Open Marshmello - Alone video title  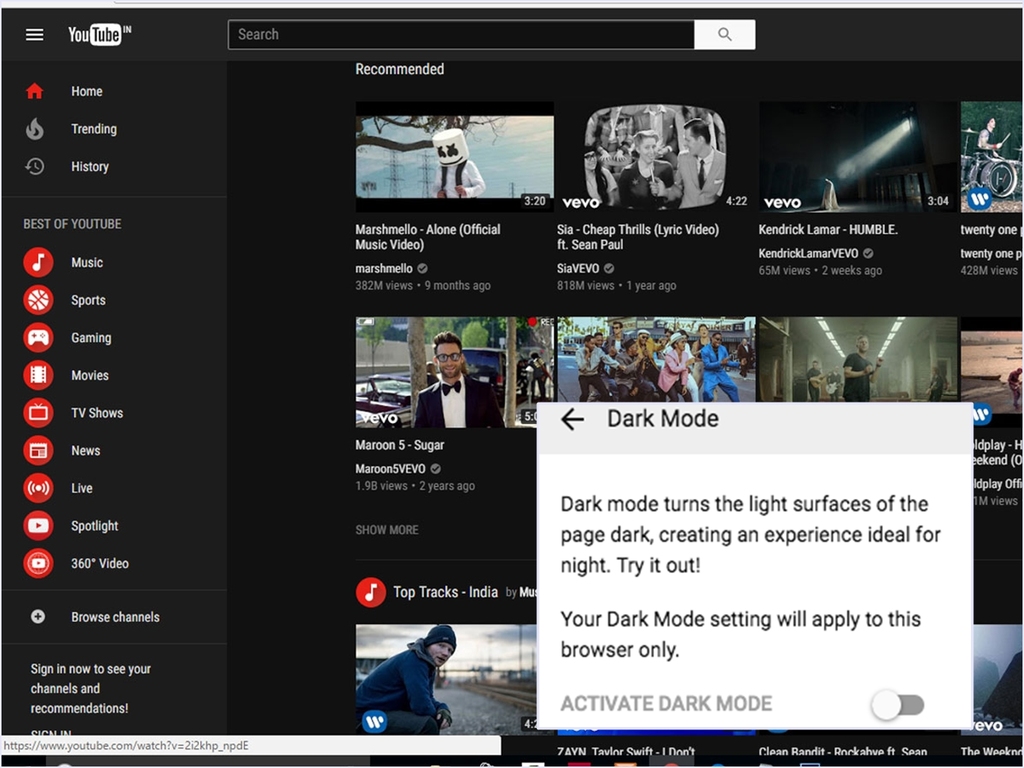tap(428, 237)
